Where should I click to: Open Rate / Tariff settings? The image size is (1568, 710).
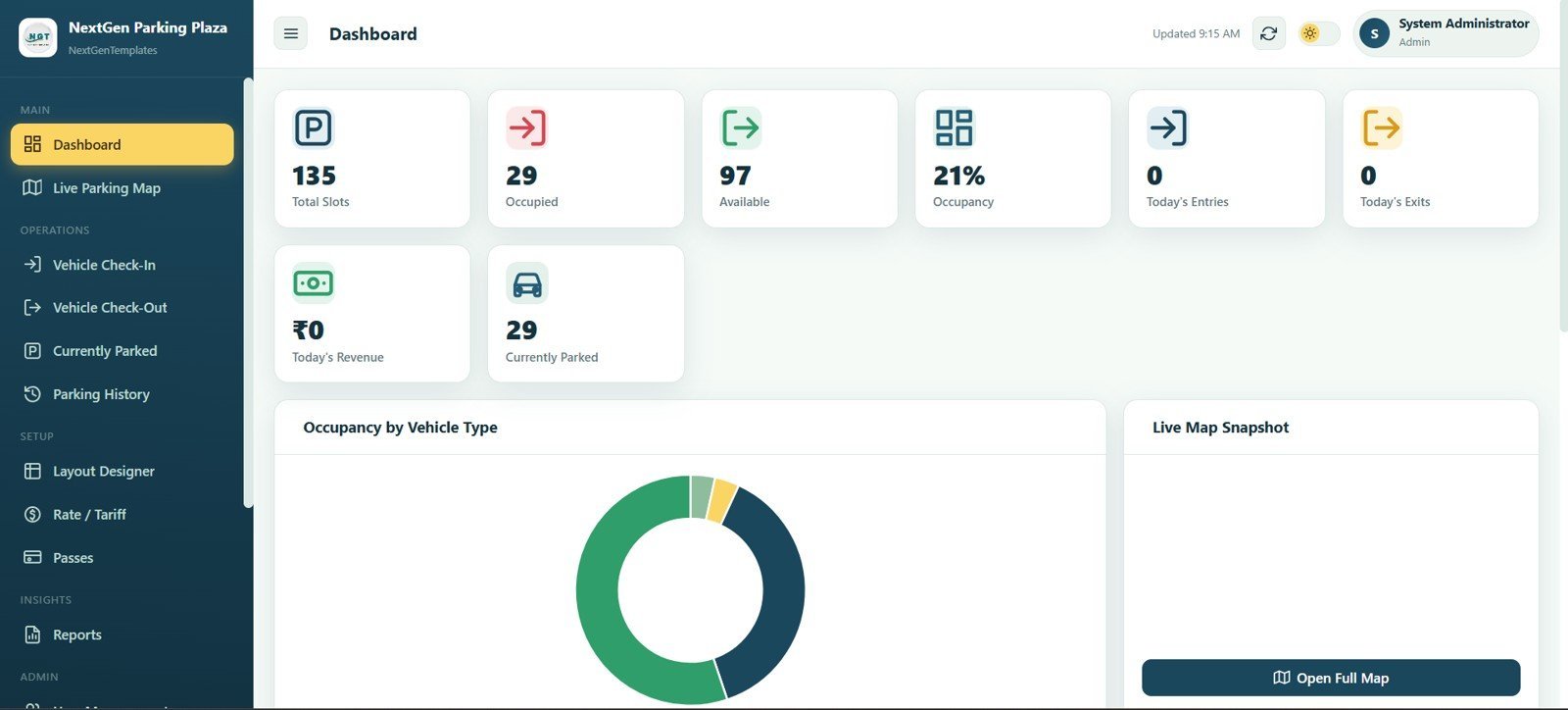122,514
